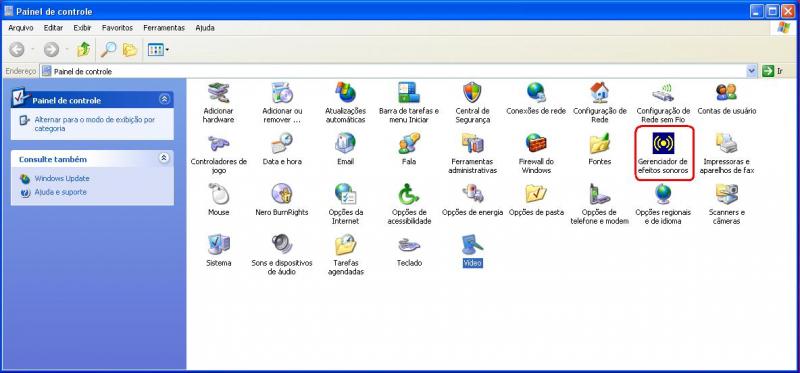
Task: Open Barra de tarefas e menu Iniciar
Action: [x=409, y=102]
